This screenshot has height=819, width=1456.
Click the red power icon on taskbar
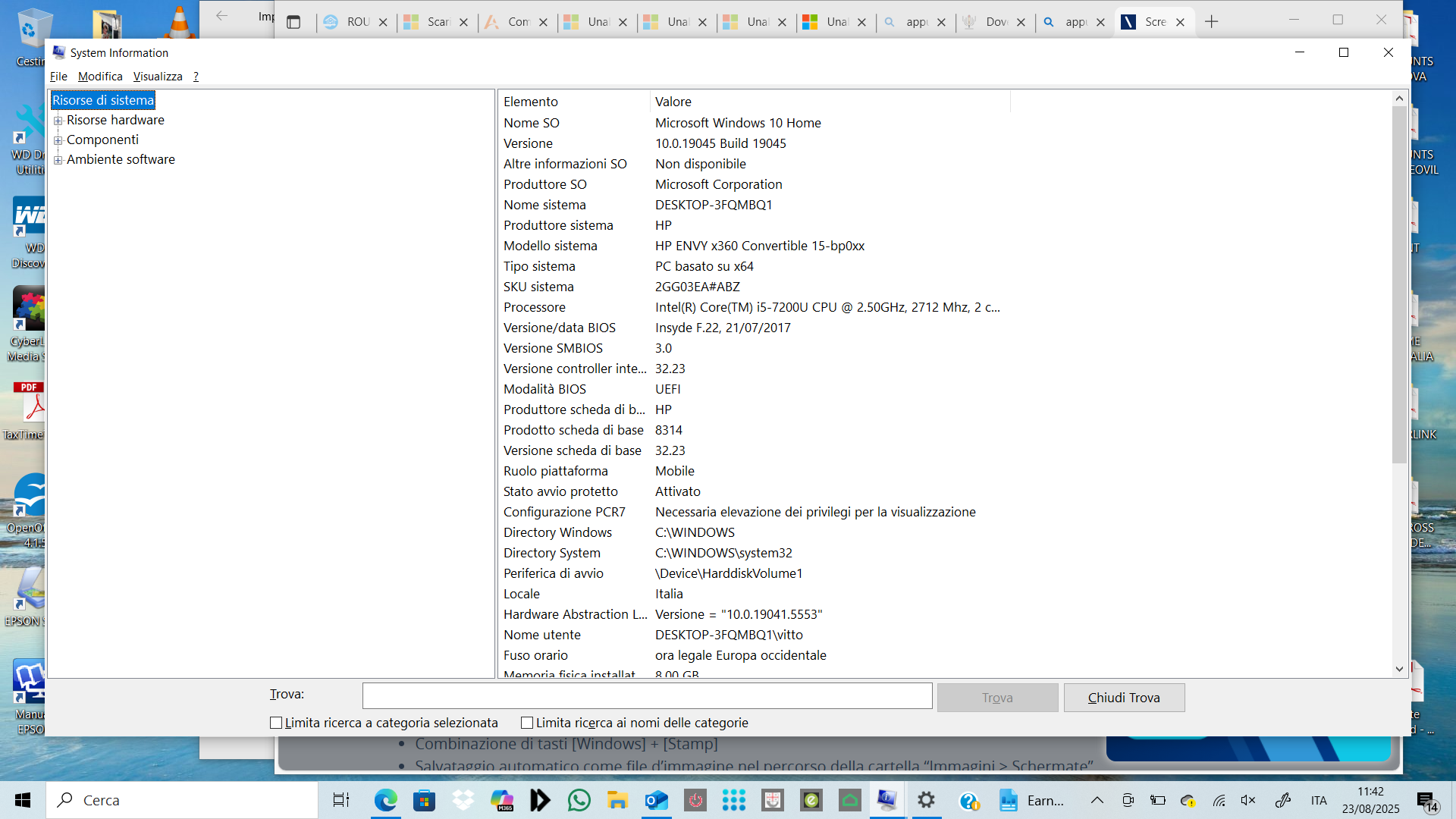[695, 800]
